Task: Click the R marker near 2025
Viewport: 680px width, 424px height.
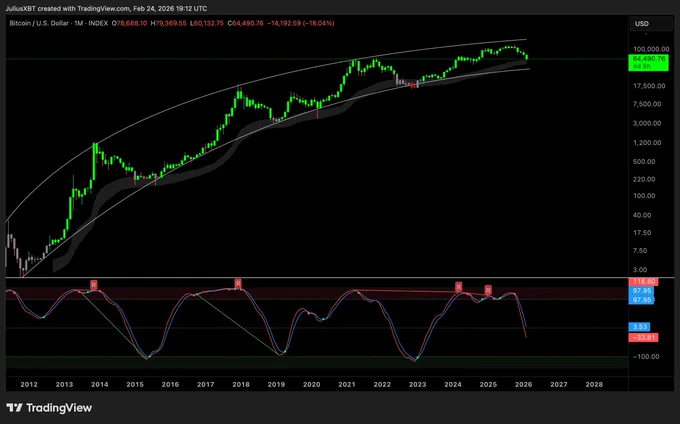Action: [488, 290]
